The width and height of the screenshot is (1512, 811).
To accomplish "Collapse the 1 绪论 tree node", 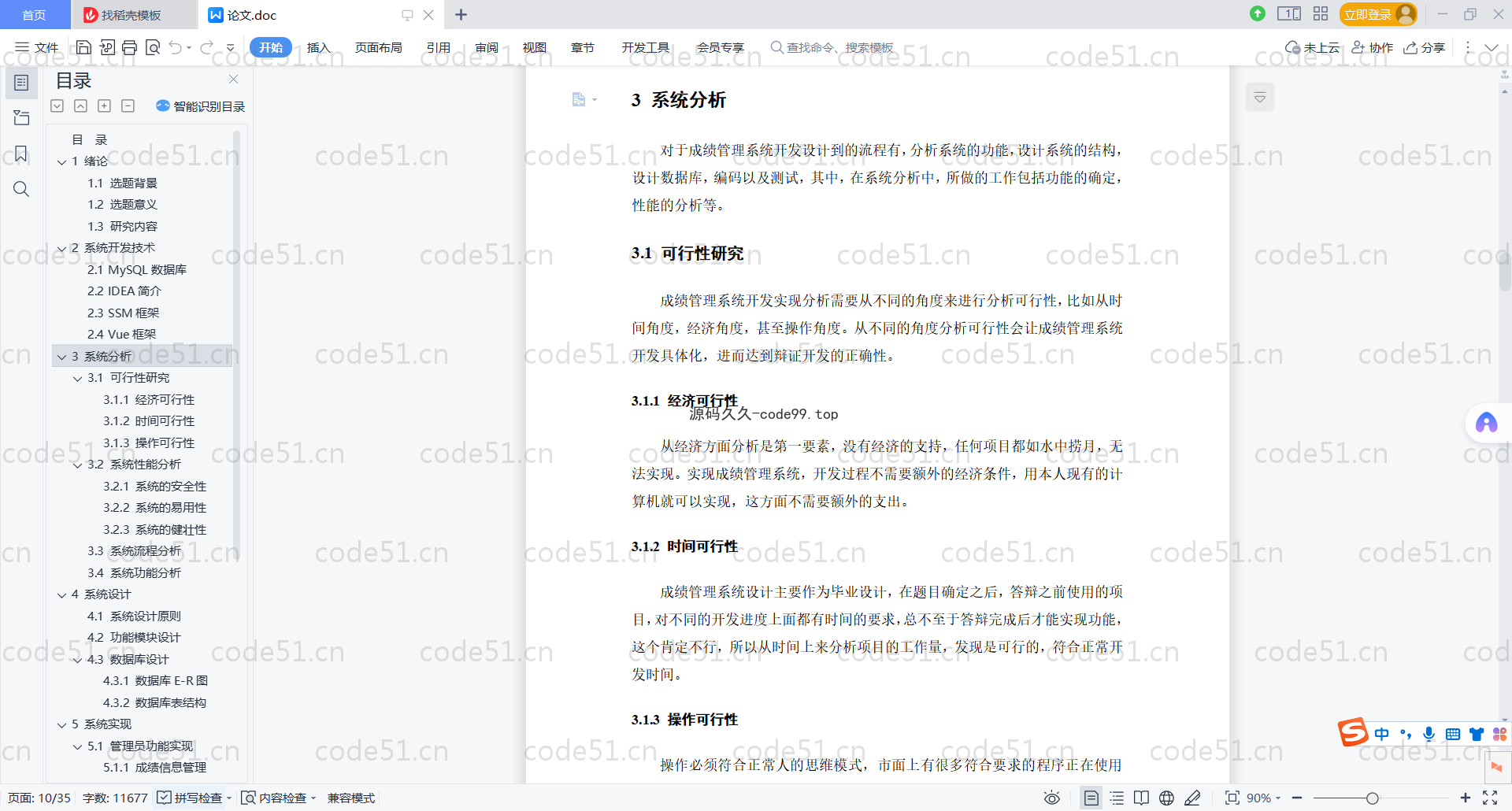I will (x=61, y=161).
